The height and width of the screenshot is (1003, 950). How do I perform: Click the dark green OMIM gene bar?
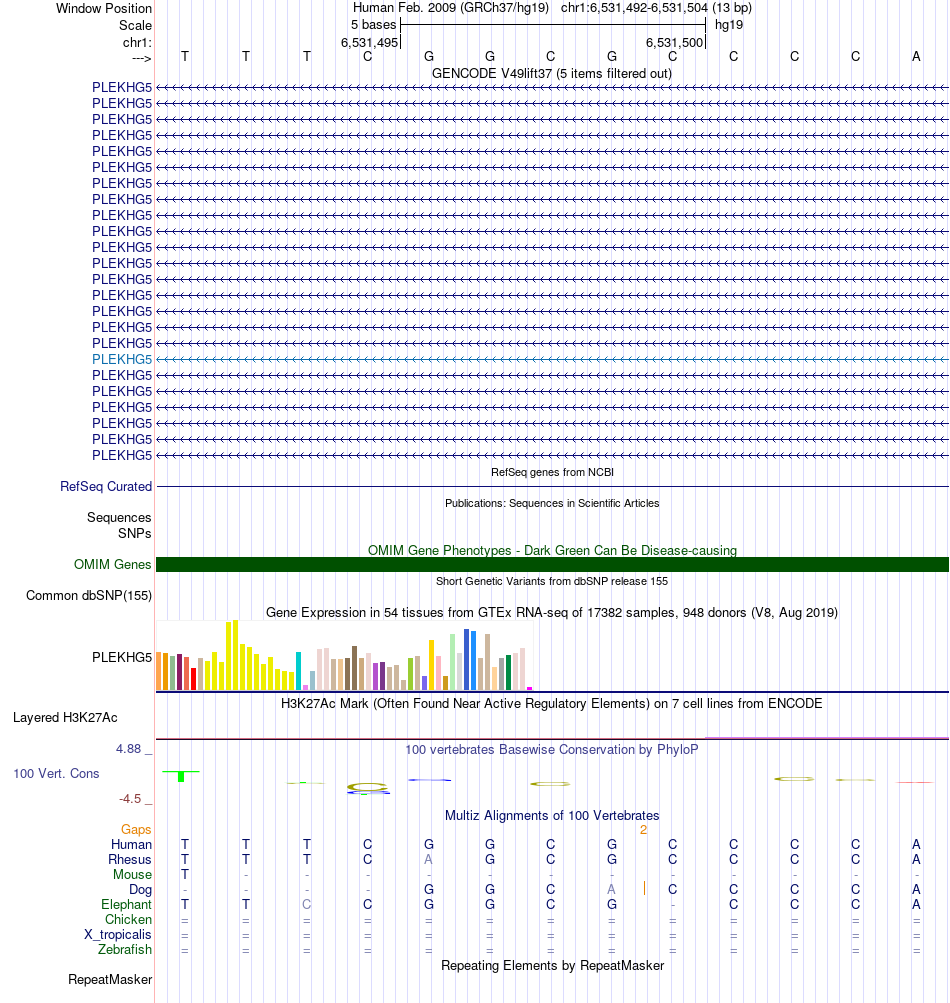click(552, 564)
